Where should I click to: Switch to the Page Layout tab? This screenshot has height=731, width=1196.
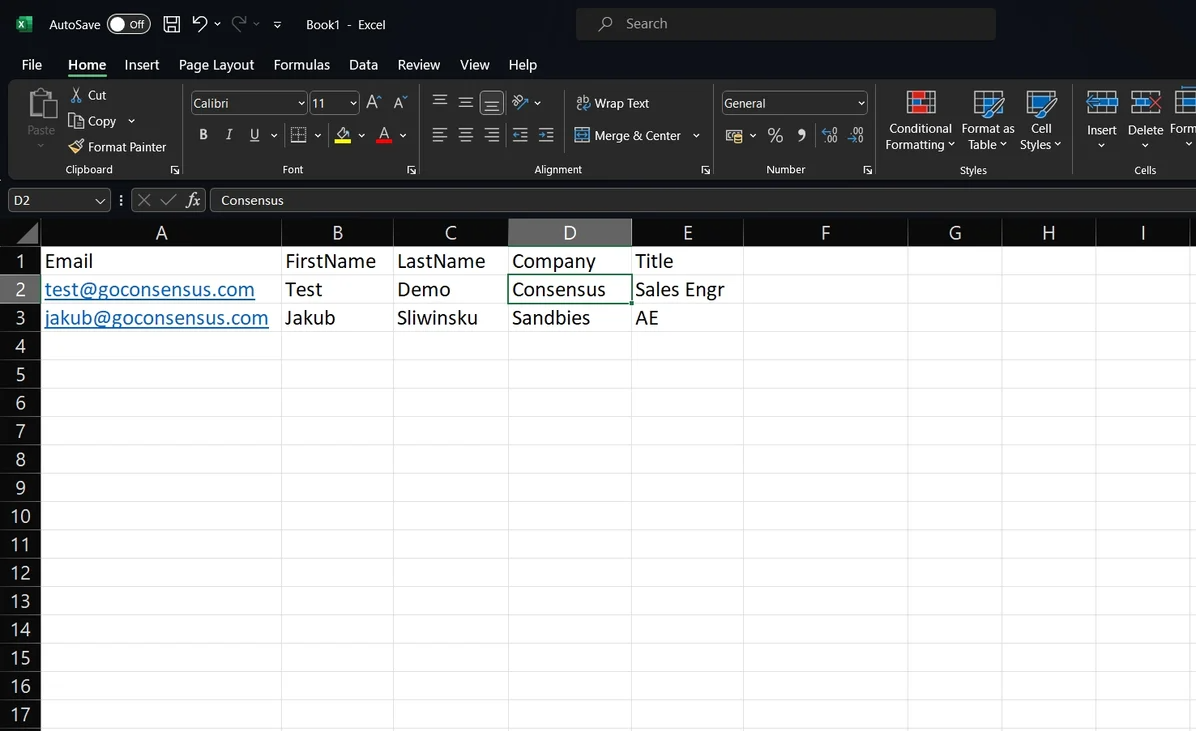pos(216,65)
